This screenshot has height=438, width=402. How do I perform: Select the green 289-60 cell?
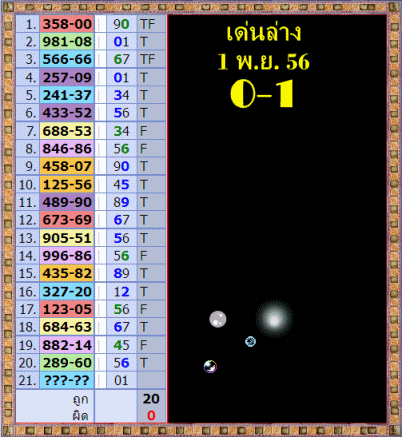click(67, 363)
